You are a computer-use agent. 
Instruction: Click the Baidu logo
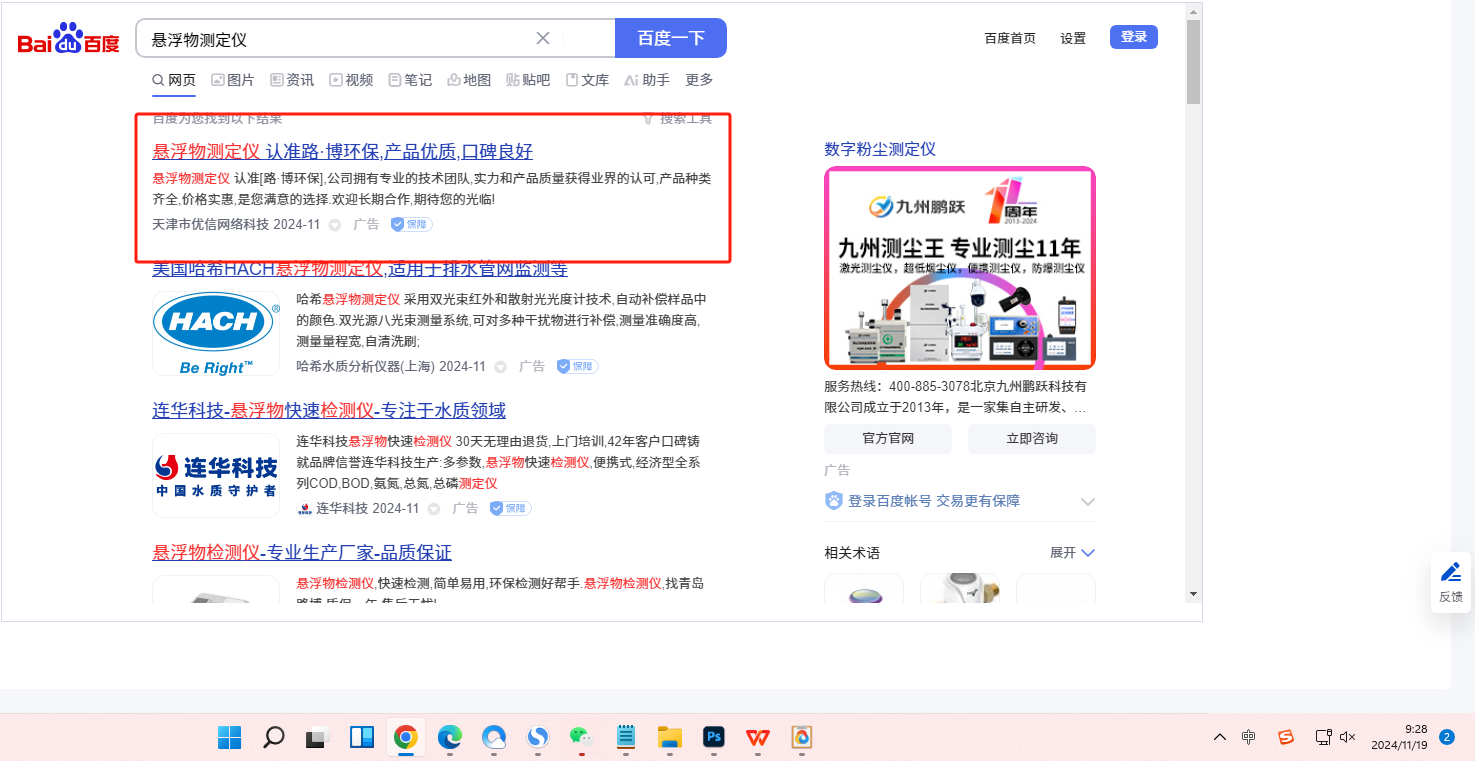[x=68, y=39]
